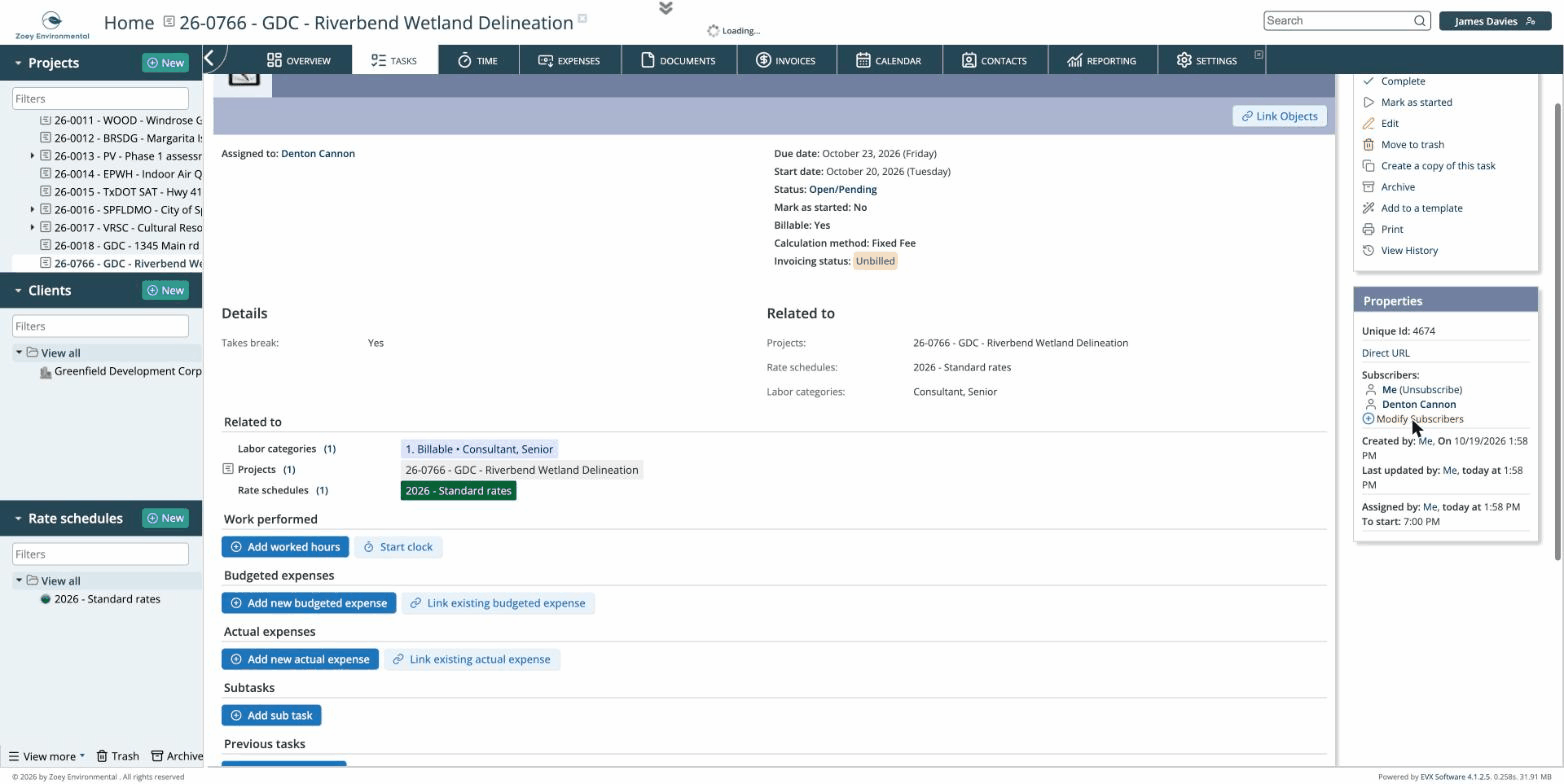Click the Zoey Environmental logo

point(52,24)
